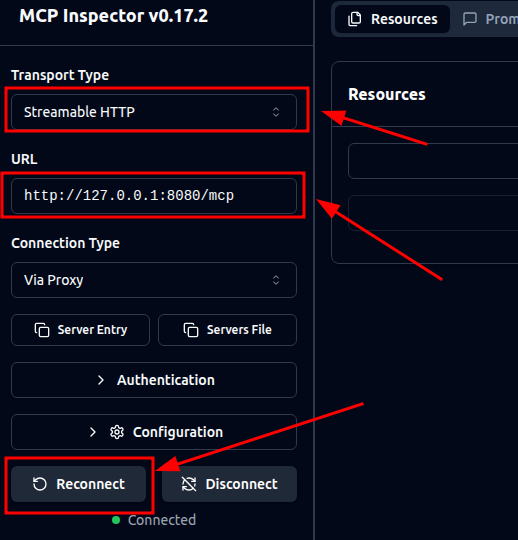Click the Prompts tab chat bubble icon
This screenshot has width=518, height=540.
click(x=470, y=19)
